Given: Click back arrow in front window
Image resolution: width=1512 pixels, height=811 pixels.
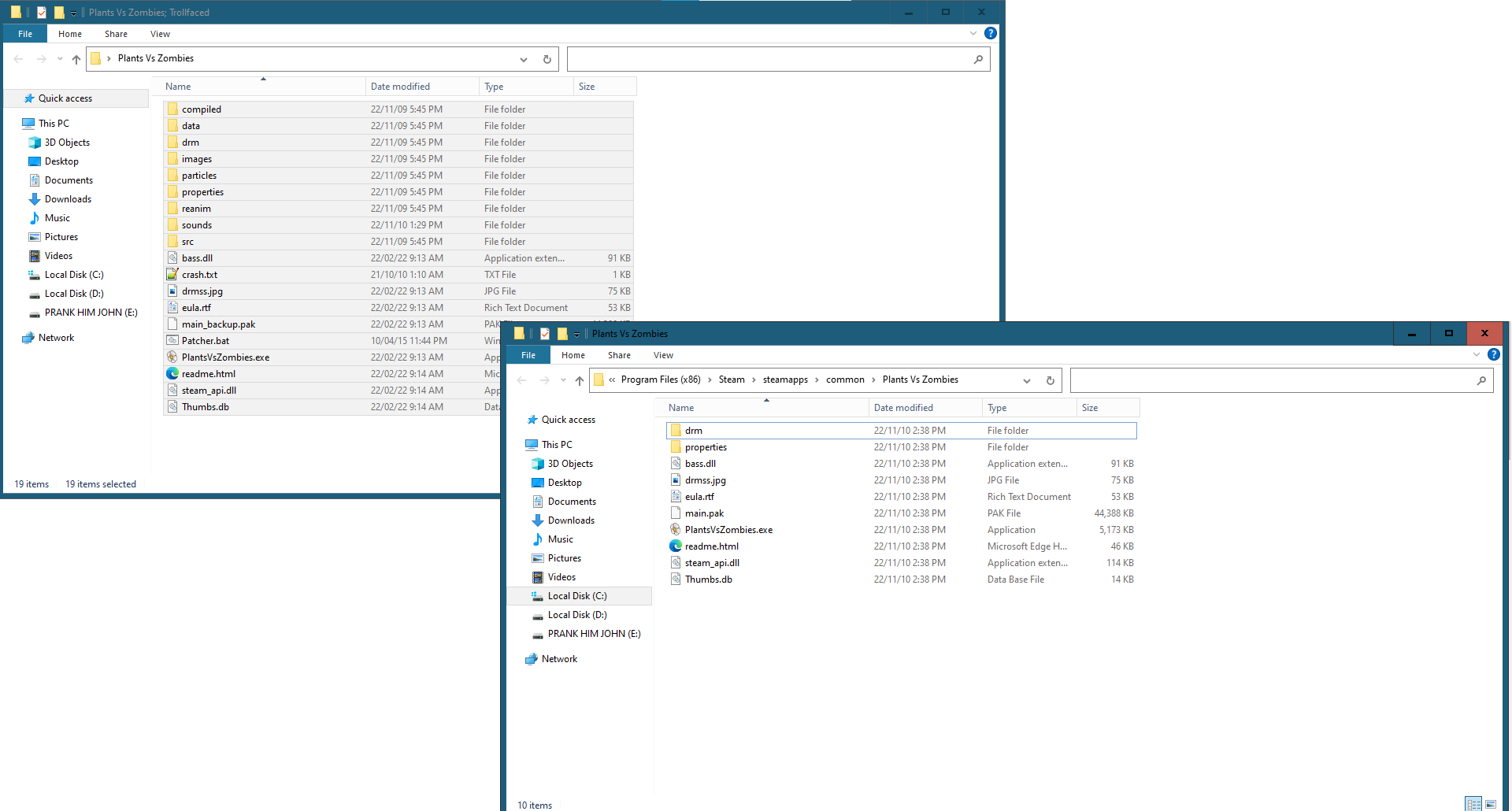Looking at the screenshot, I should [x=521, y=380].
